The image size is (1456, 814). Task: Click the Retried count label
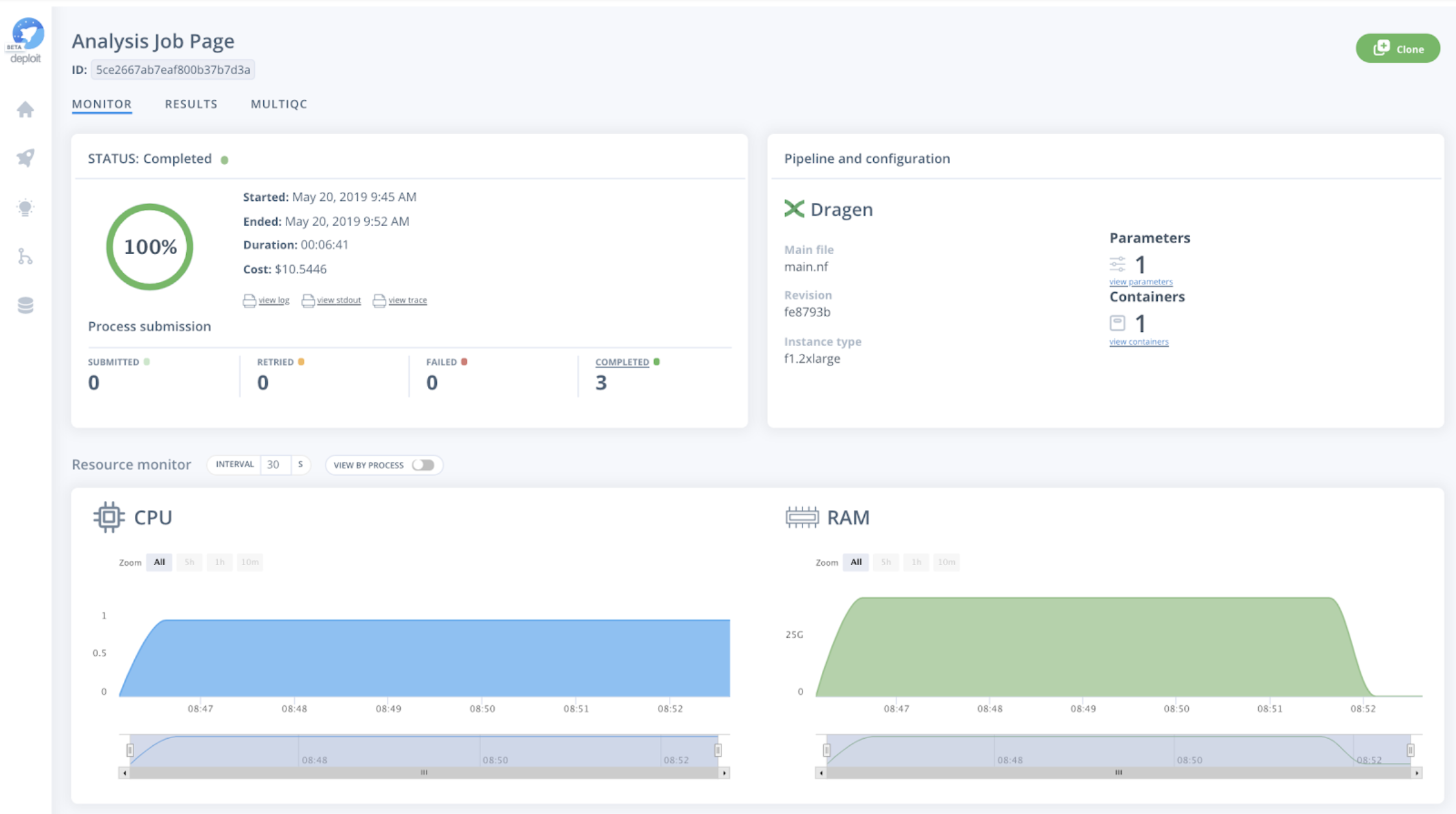(x=276, y=362)
